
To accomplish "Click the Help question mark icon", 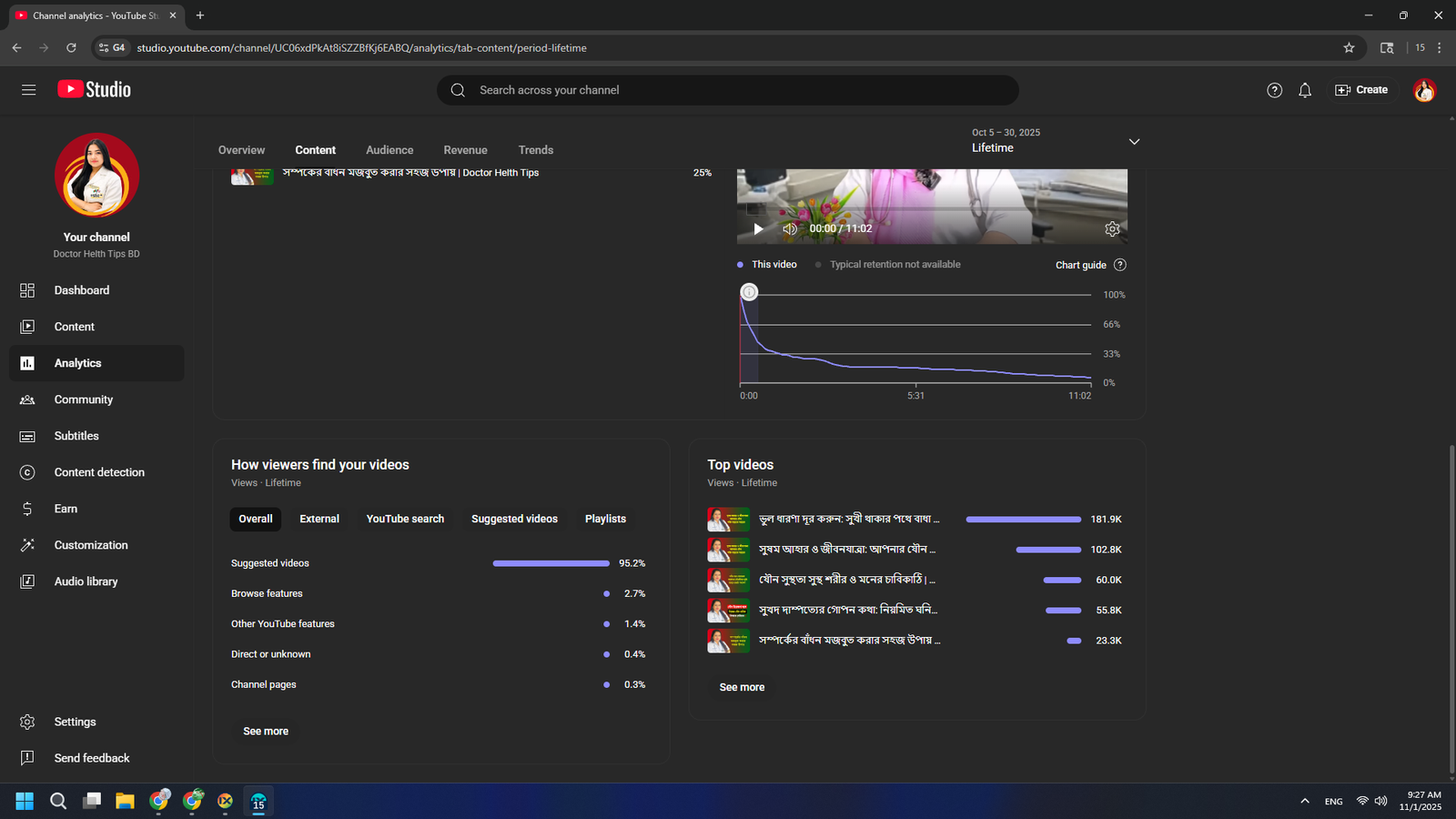I will point(1274,90).
